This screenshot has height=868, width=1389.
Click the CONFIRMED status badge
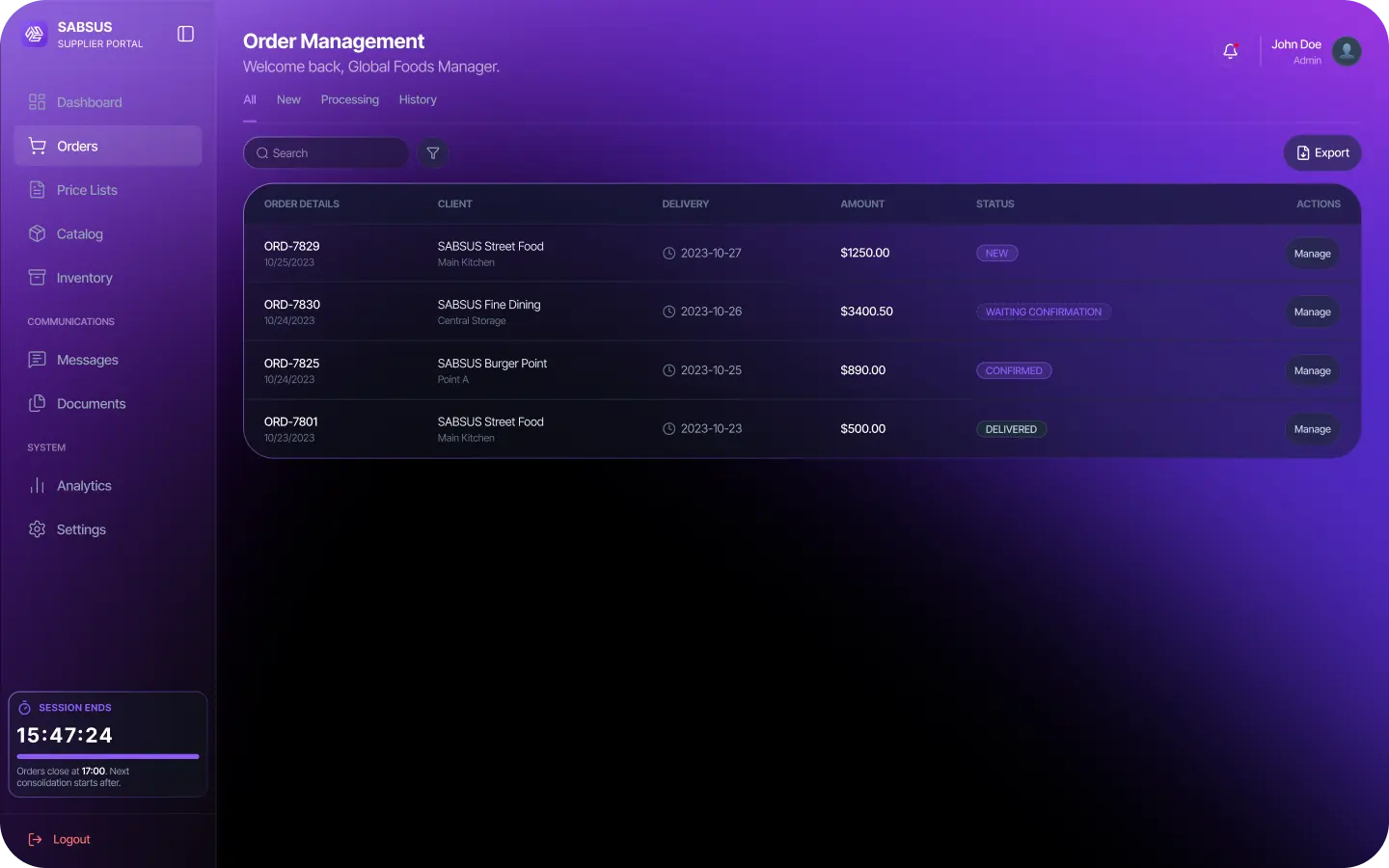(1014, 370)
